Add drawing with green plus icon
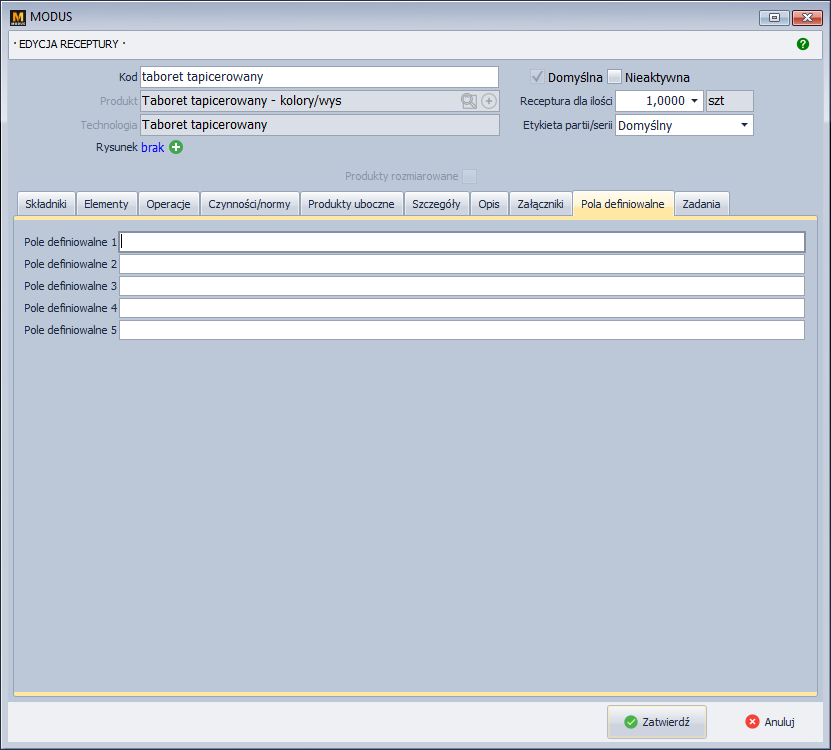 tap(176, 147)
